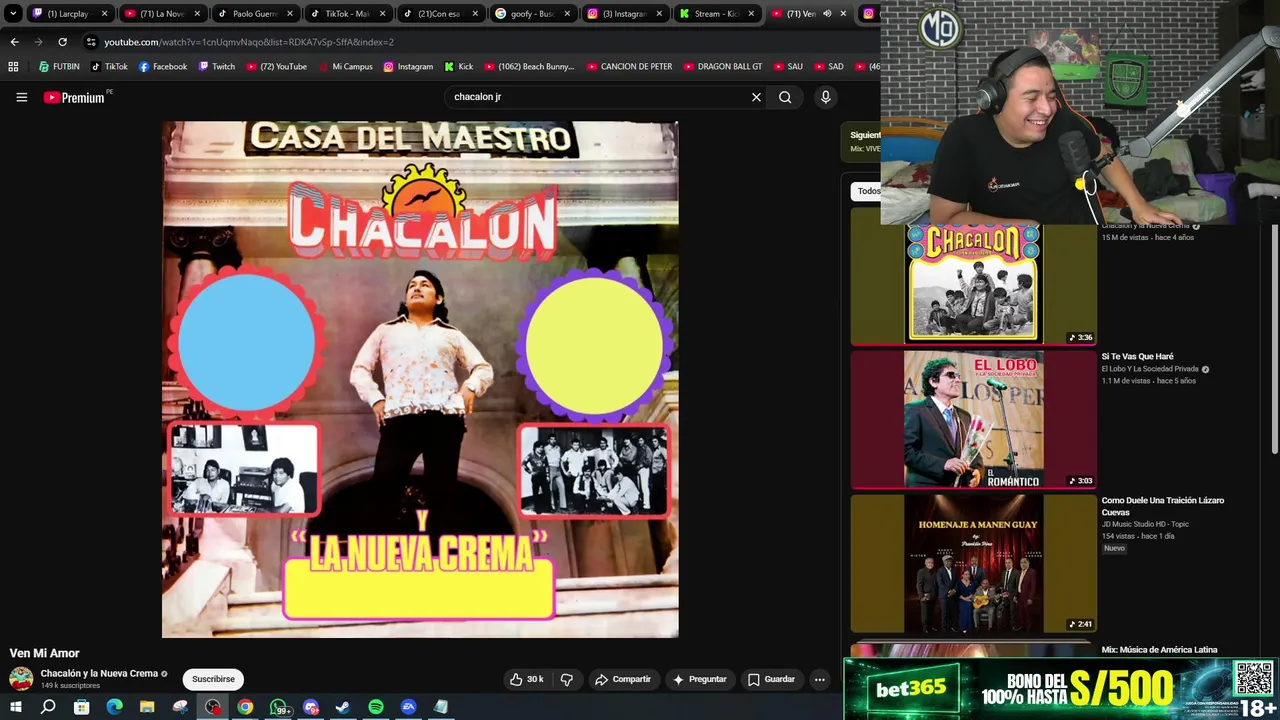Save video with the Guardar button
Screen dimensions: 1280x720
pos(771,679)
